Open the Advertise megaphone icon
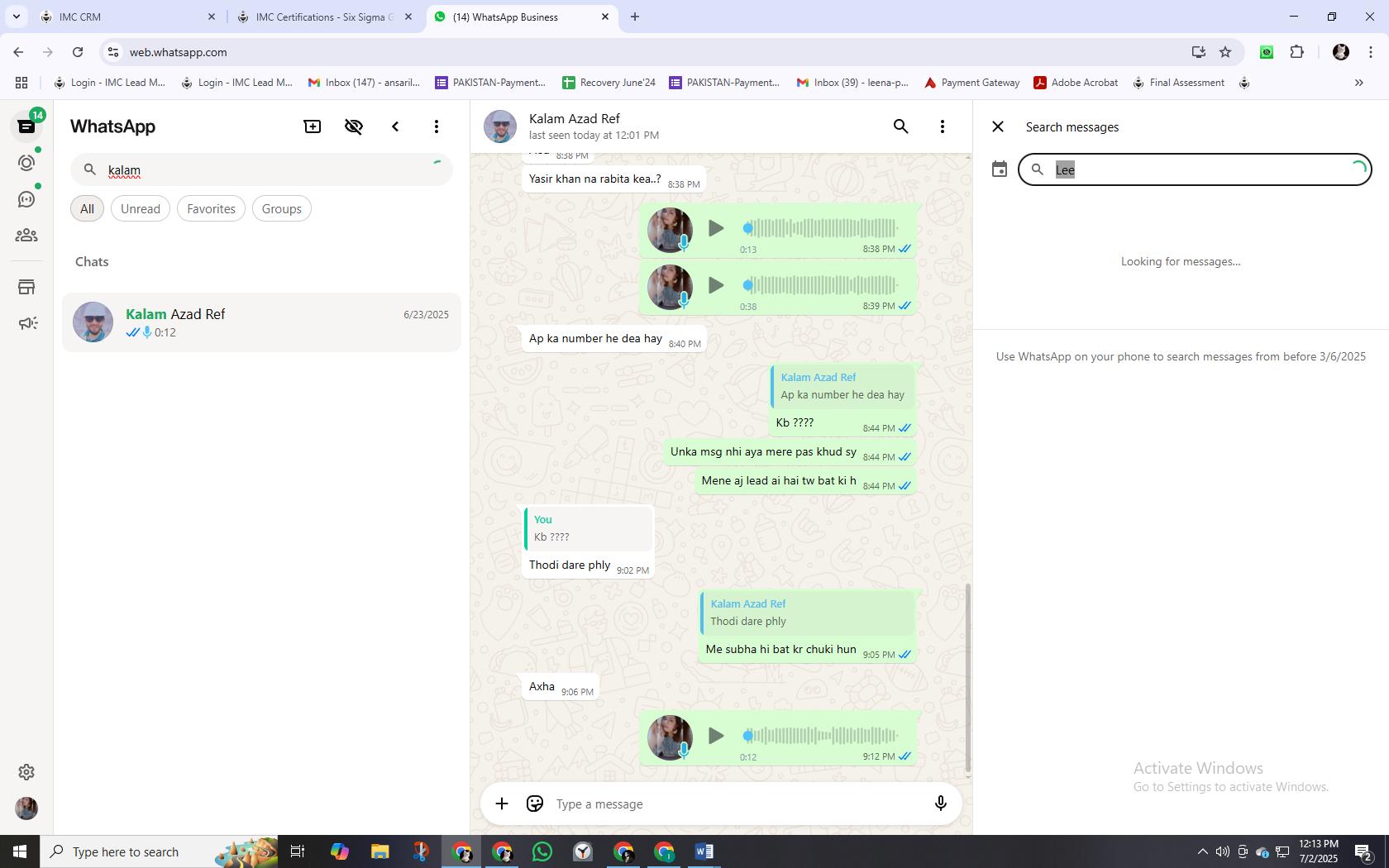The image size is (1389, 868). pos(26,323)
